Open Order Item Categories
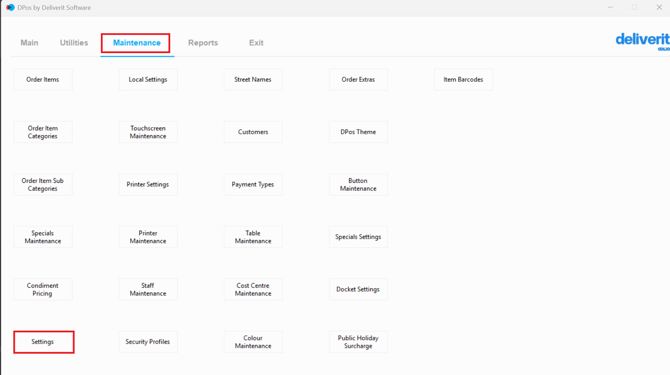 coord(43,132)
